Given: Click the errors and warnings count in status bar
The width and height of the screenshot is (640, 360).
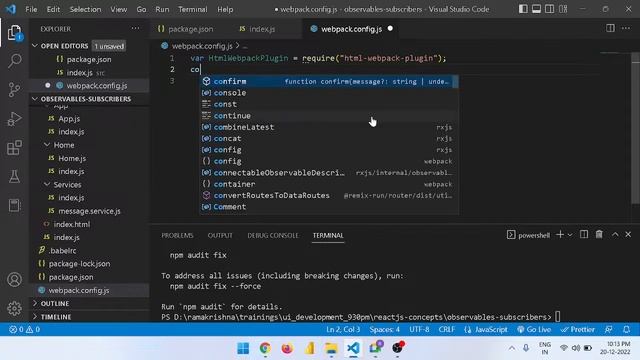Looking at the screenshot, I should tap(24, 329).
